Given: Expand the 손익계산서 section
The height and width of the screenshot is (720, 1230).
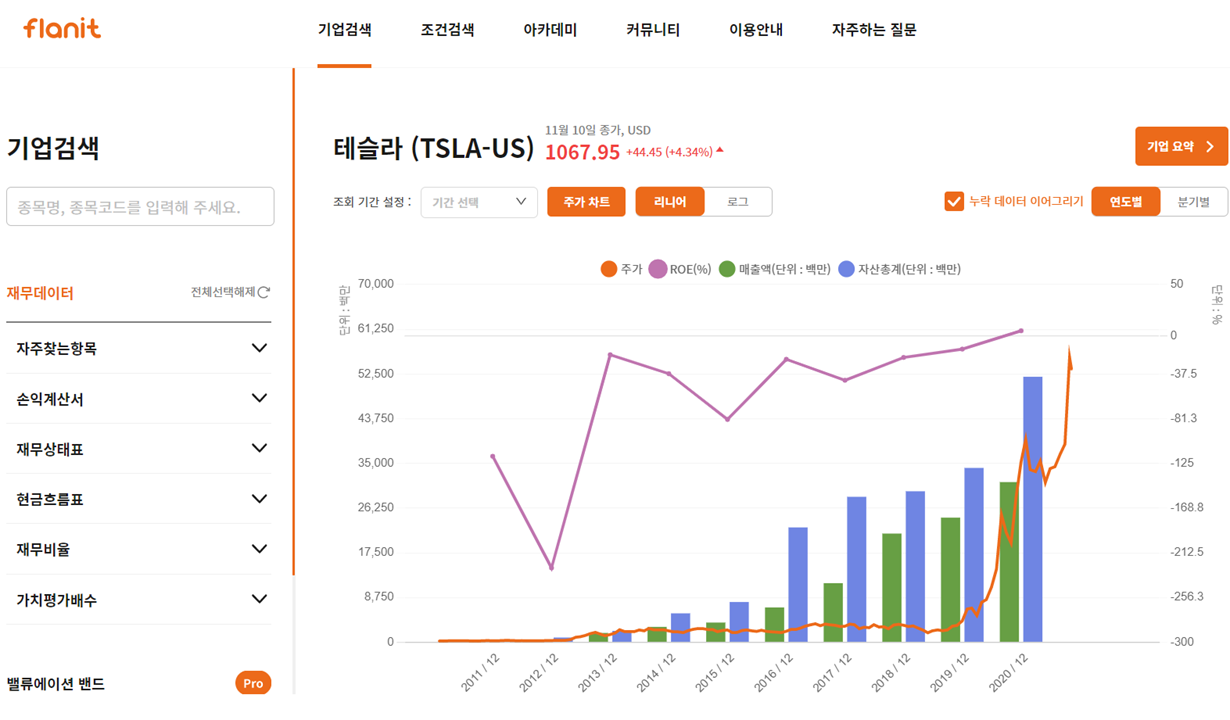Looking at the screenshot, I should click(139, 398).
